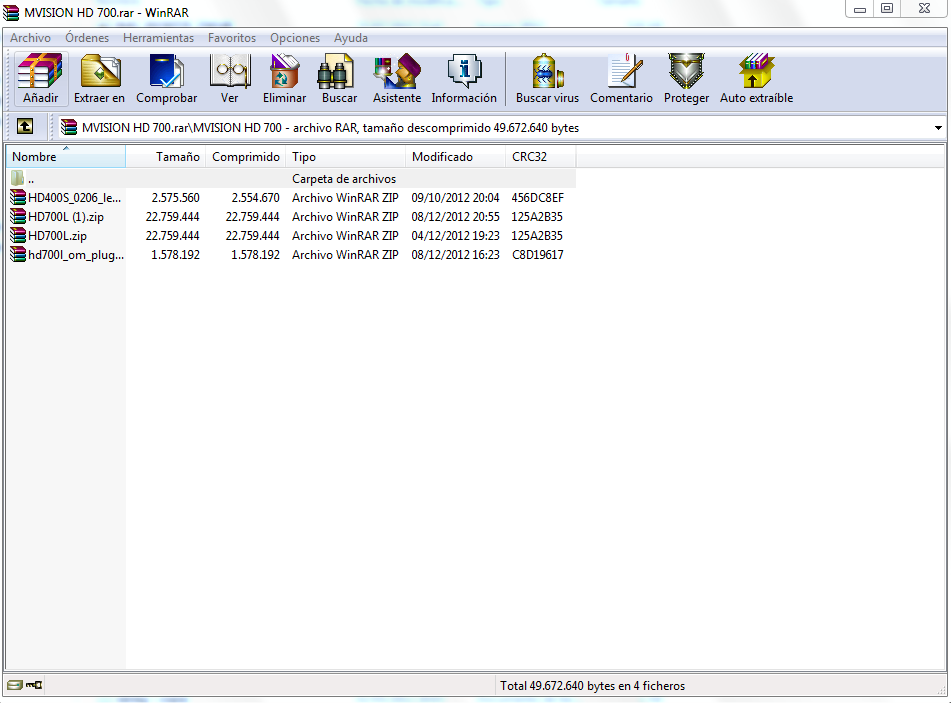Click the hd700l_om_plug zip file icon
Screen dimensions: 951x703
pos(18,254)
